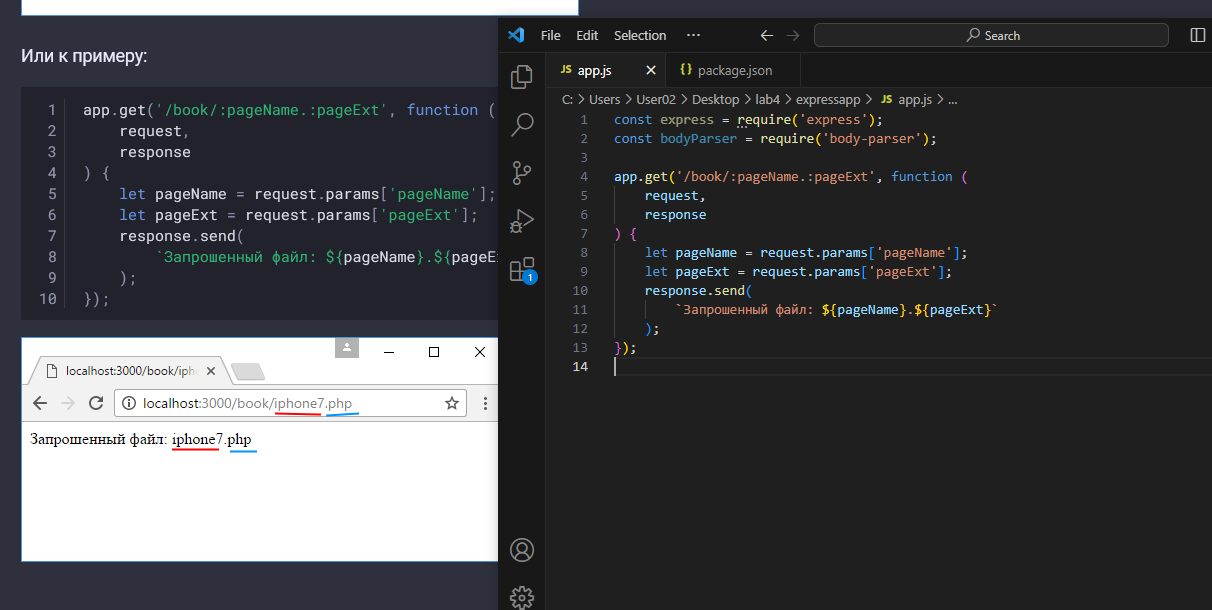Expand the expressapp breadcrumb folder
This screenshot has height=610, width=1212.
(x=828, y=100)
